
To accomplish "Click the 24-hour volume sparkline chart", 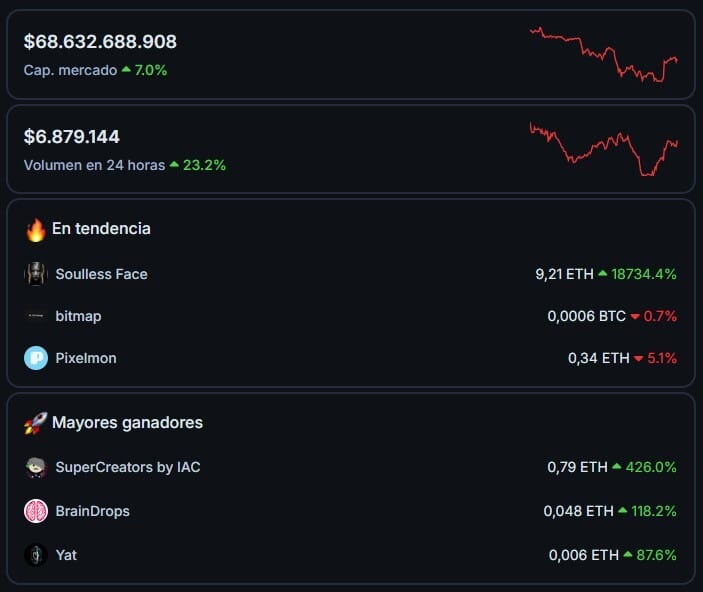I will pos(603,148).
